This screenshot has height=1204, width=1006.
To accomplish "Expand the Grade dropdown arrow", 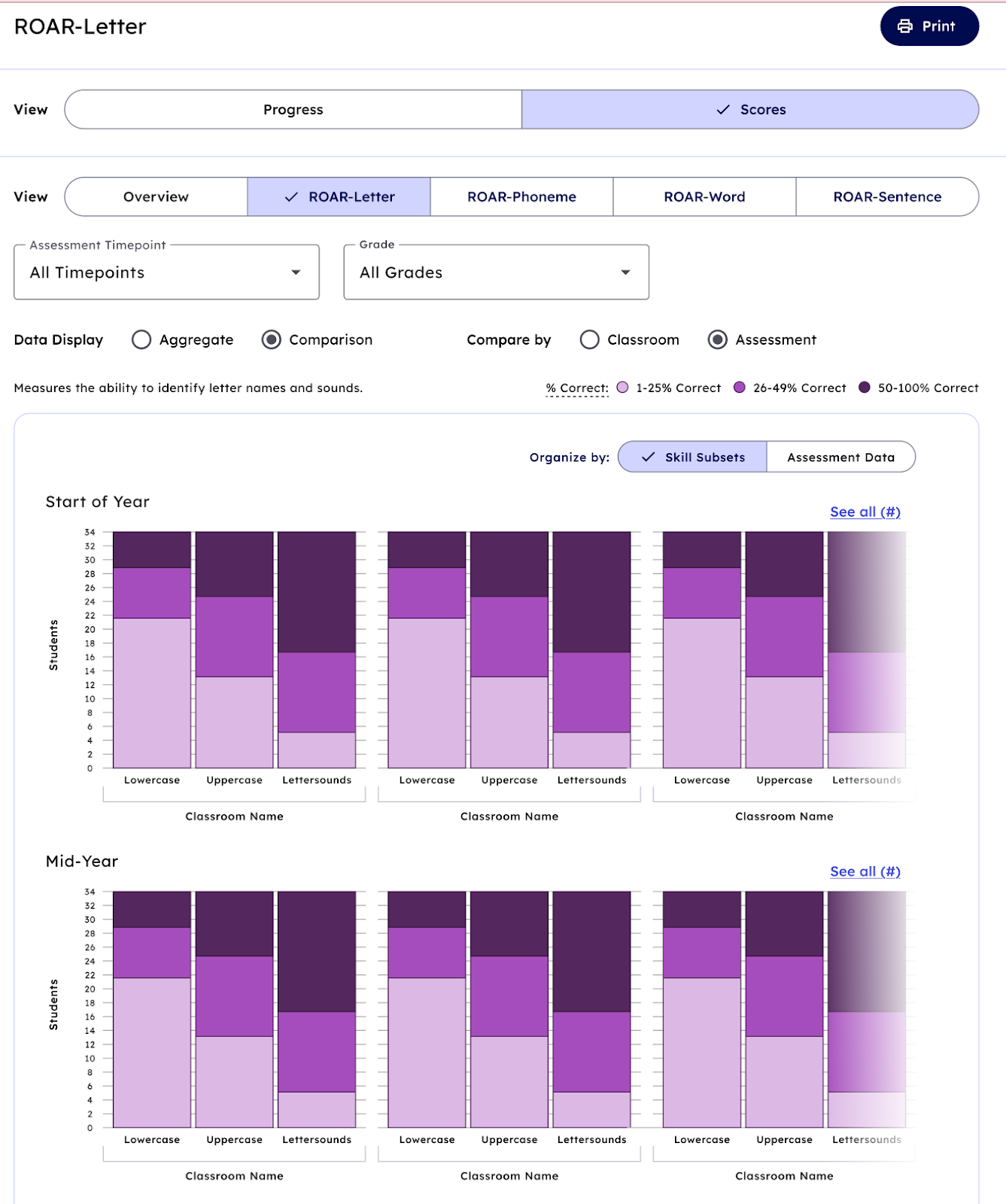I will tap(625, 272).
